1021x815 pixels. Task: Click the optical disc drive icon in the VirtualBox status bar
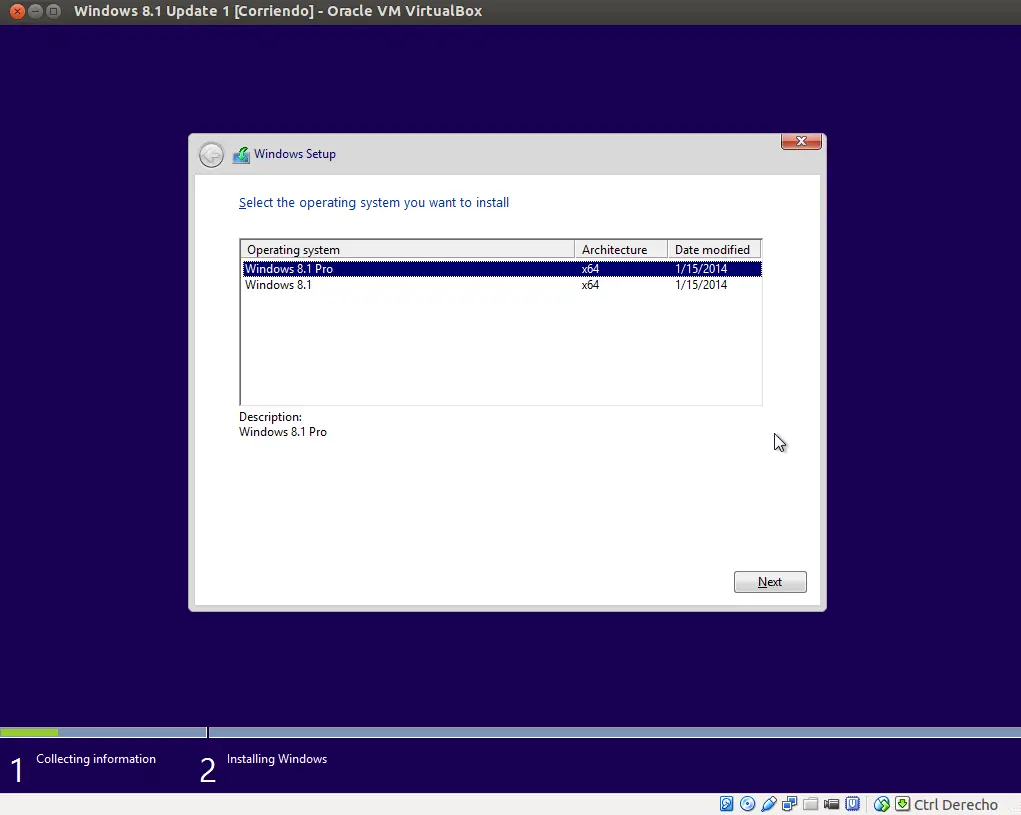tap(748, 804)
